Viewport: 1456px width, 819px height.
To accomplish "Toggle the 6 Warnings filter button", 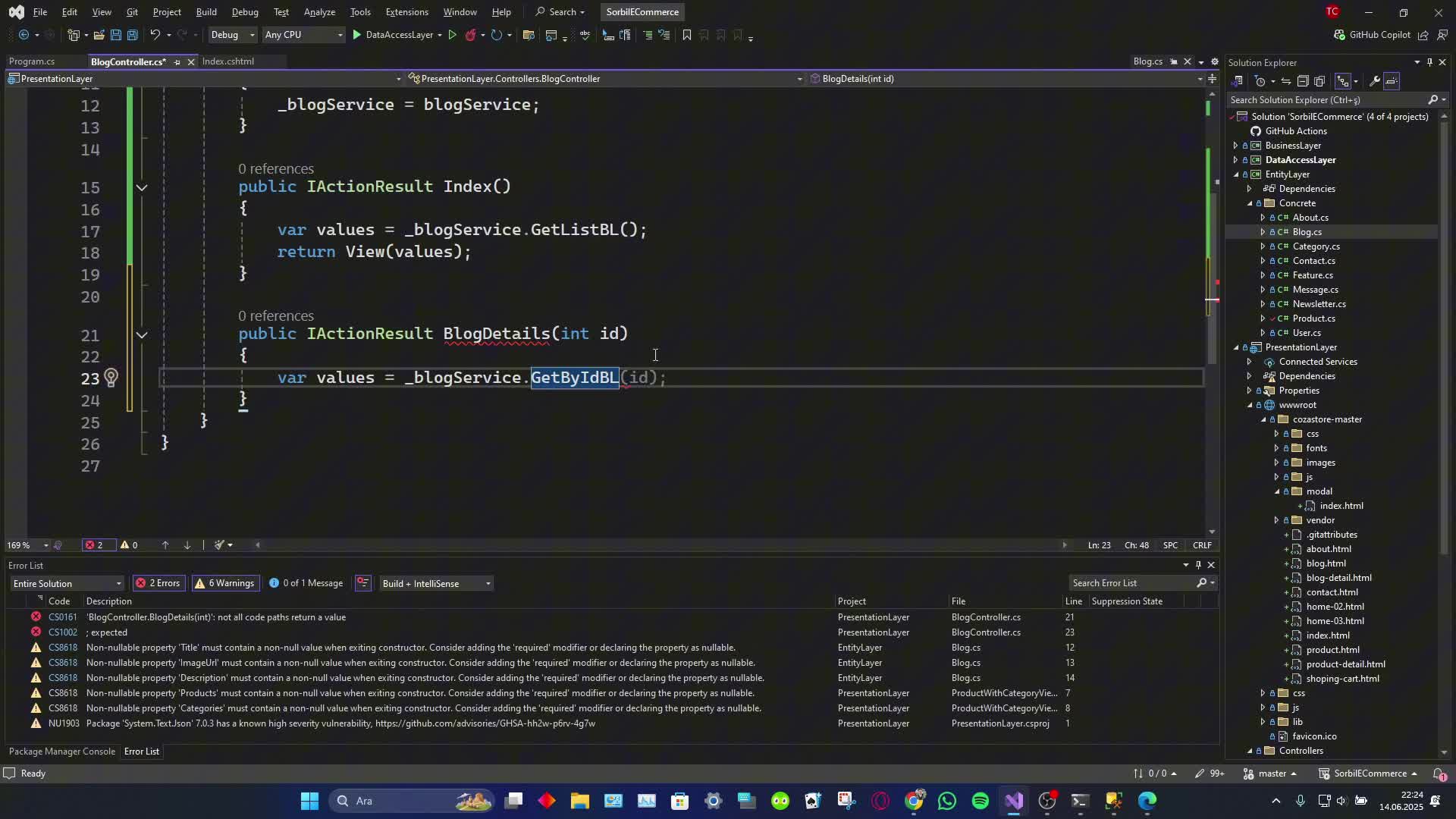I will (224, 583).
